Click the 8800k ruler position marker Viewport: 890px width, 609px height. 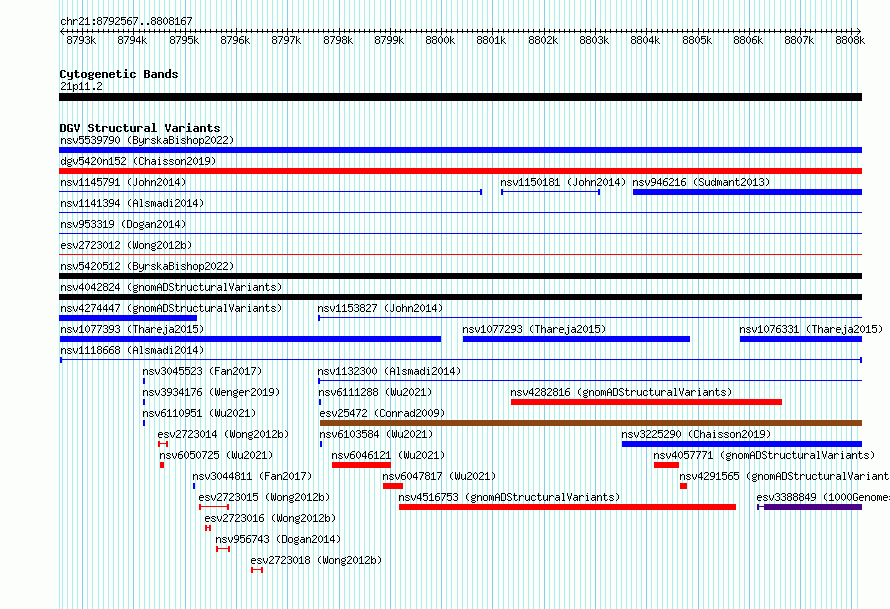tap(440, 40)
